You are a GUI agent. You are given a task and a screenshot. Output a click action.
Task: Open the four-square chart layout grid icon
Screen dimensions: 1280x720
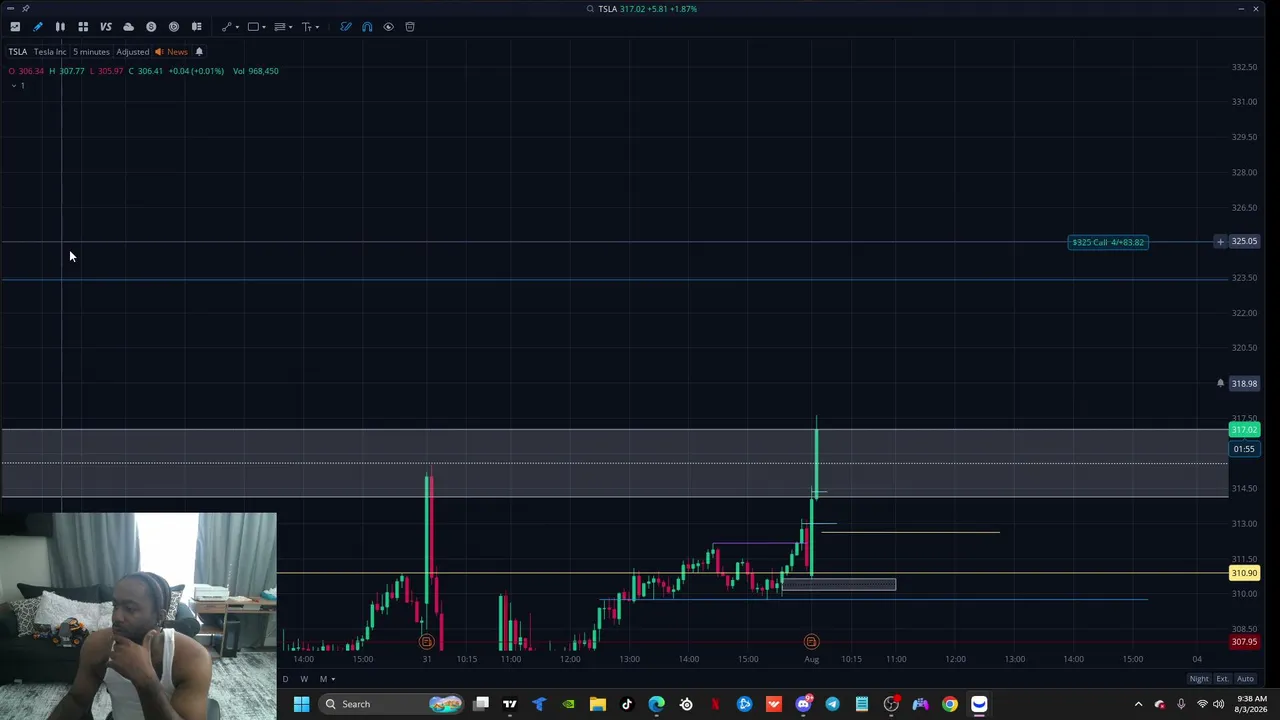(x=83, y=27)
